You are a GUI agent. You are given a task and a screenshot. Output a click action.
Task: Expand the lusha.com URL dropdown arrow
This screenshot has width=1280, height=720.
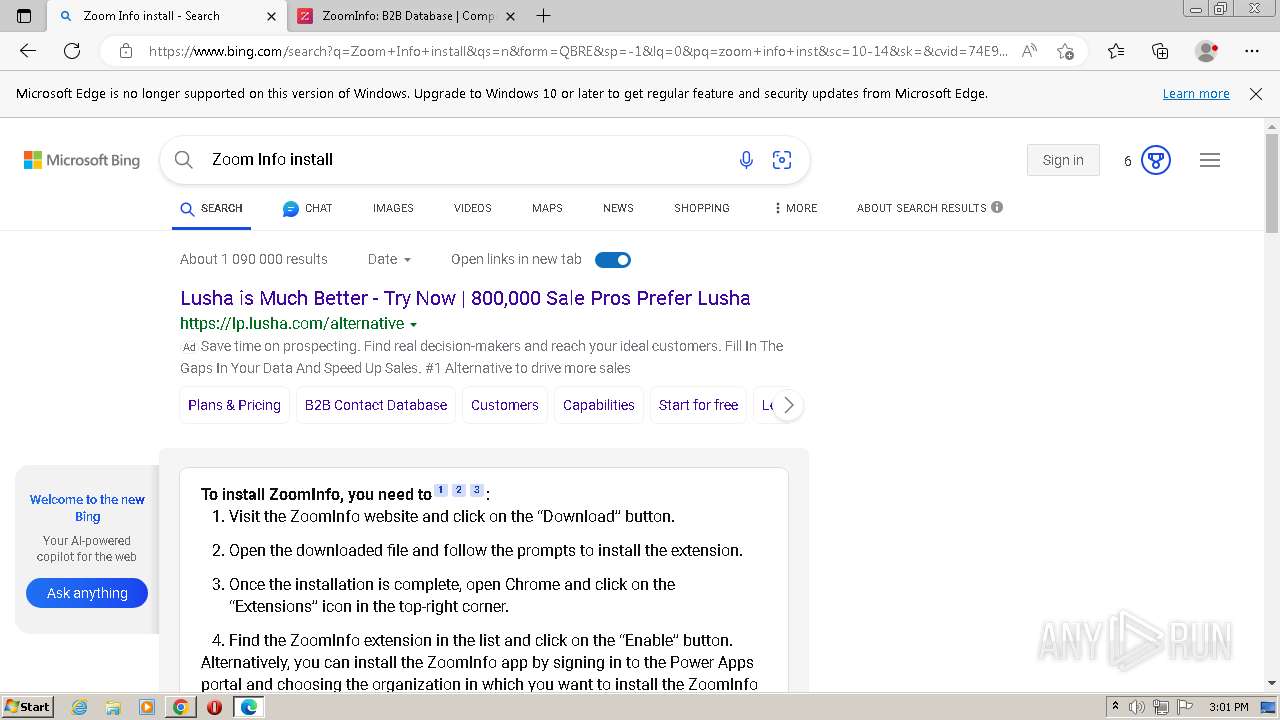coord(413,325)
